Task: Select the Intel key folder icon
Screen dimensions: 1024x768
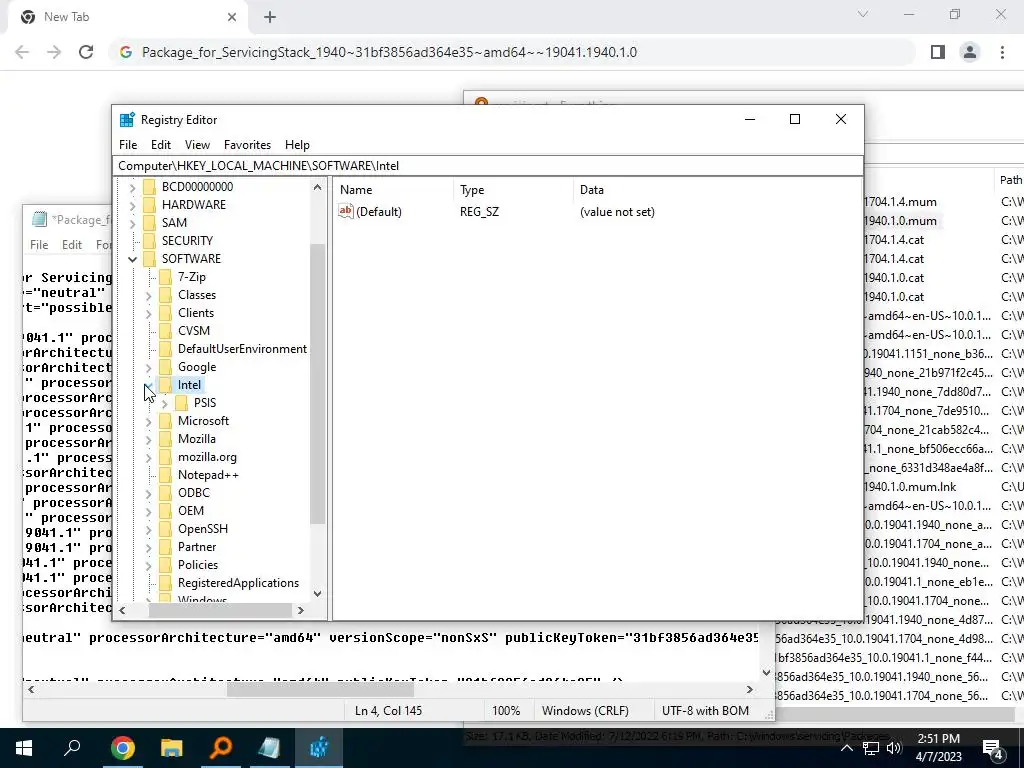Action: click(x=165, y=385)
